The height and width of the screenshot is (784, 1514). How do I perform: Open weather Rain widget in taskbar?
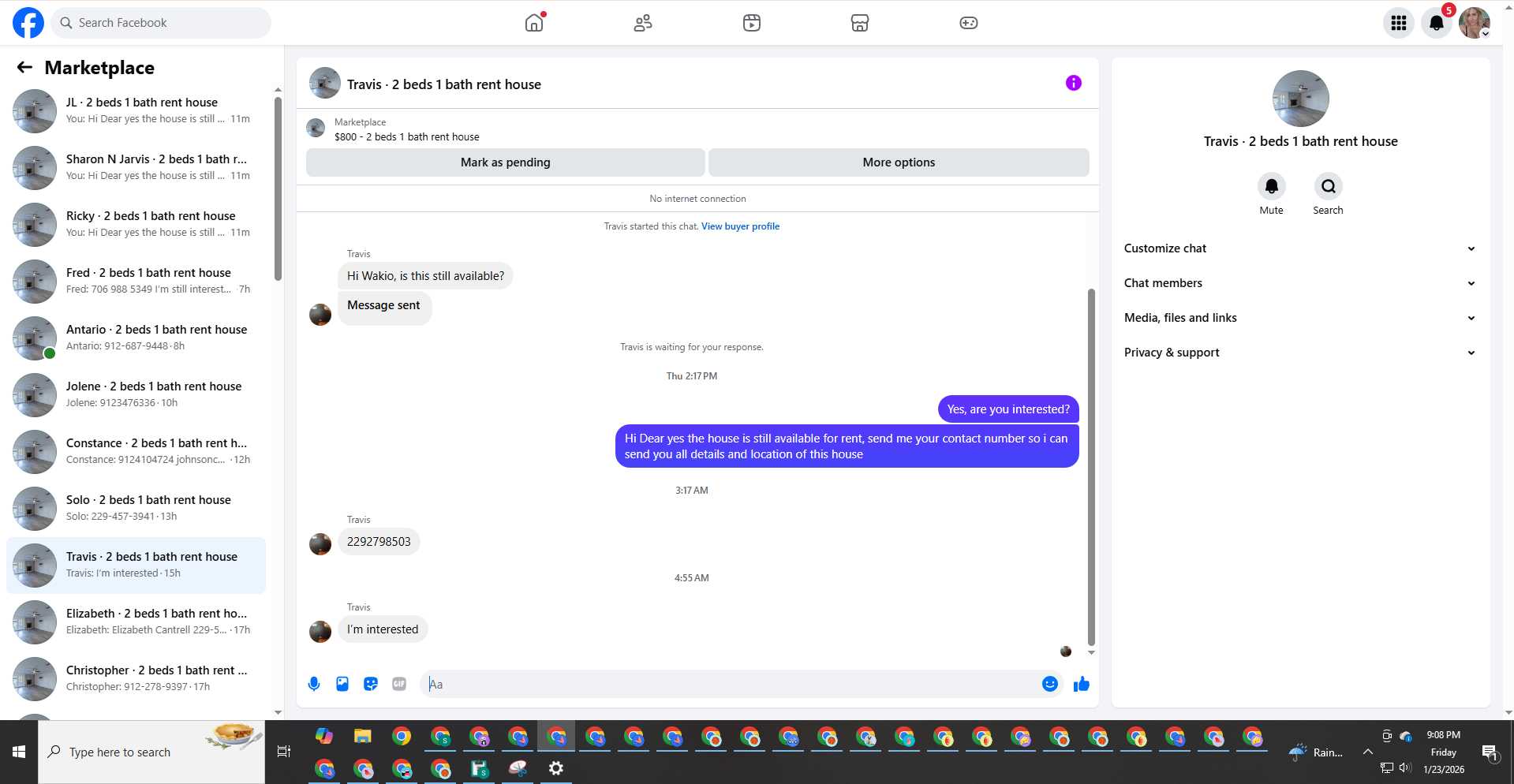click(x=1316, y=752)
